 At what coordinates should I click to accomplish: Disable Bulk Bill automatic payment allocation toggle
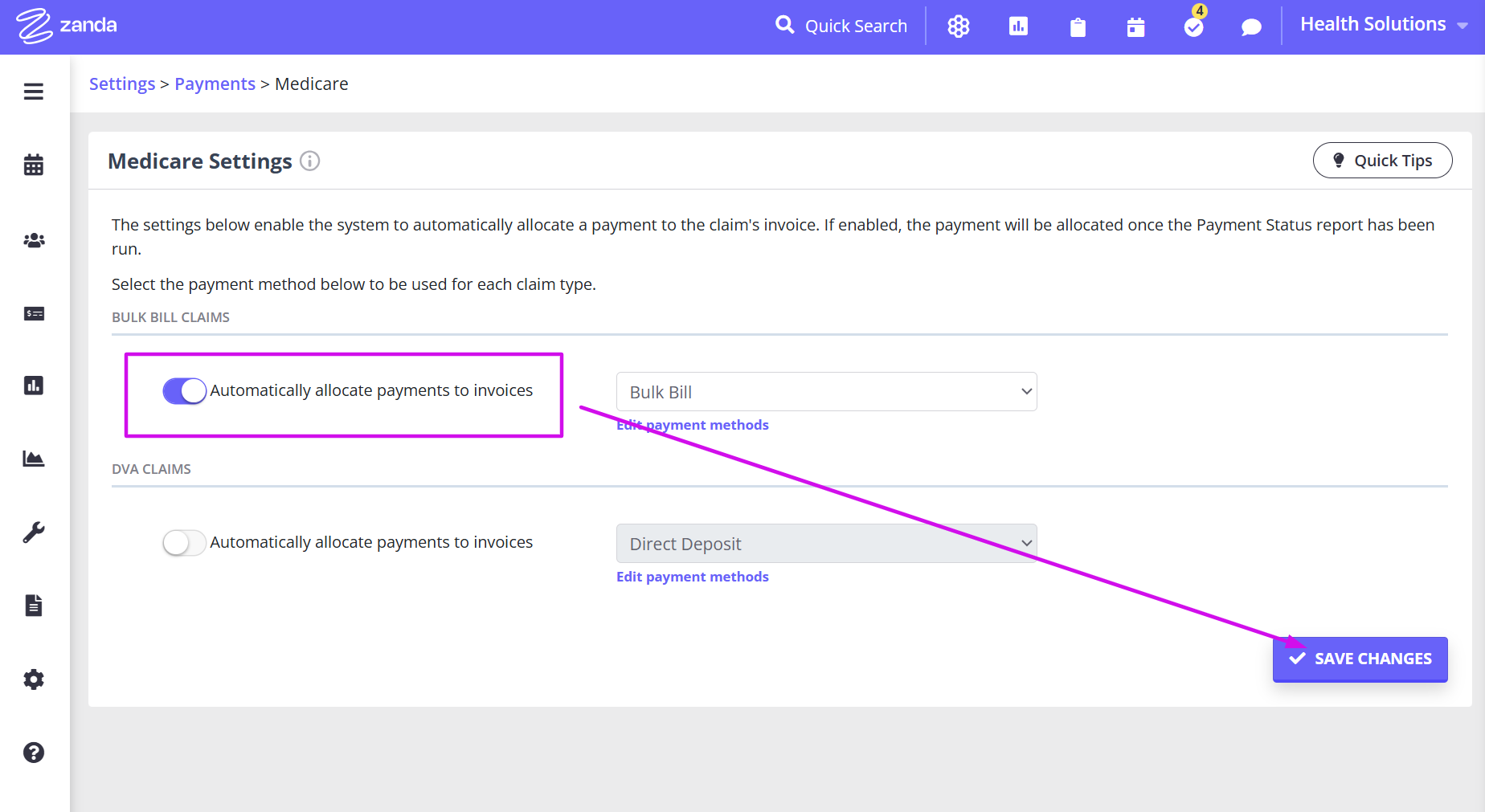pyautogui.click(x=184, y=391)
